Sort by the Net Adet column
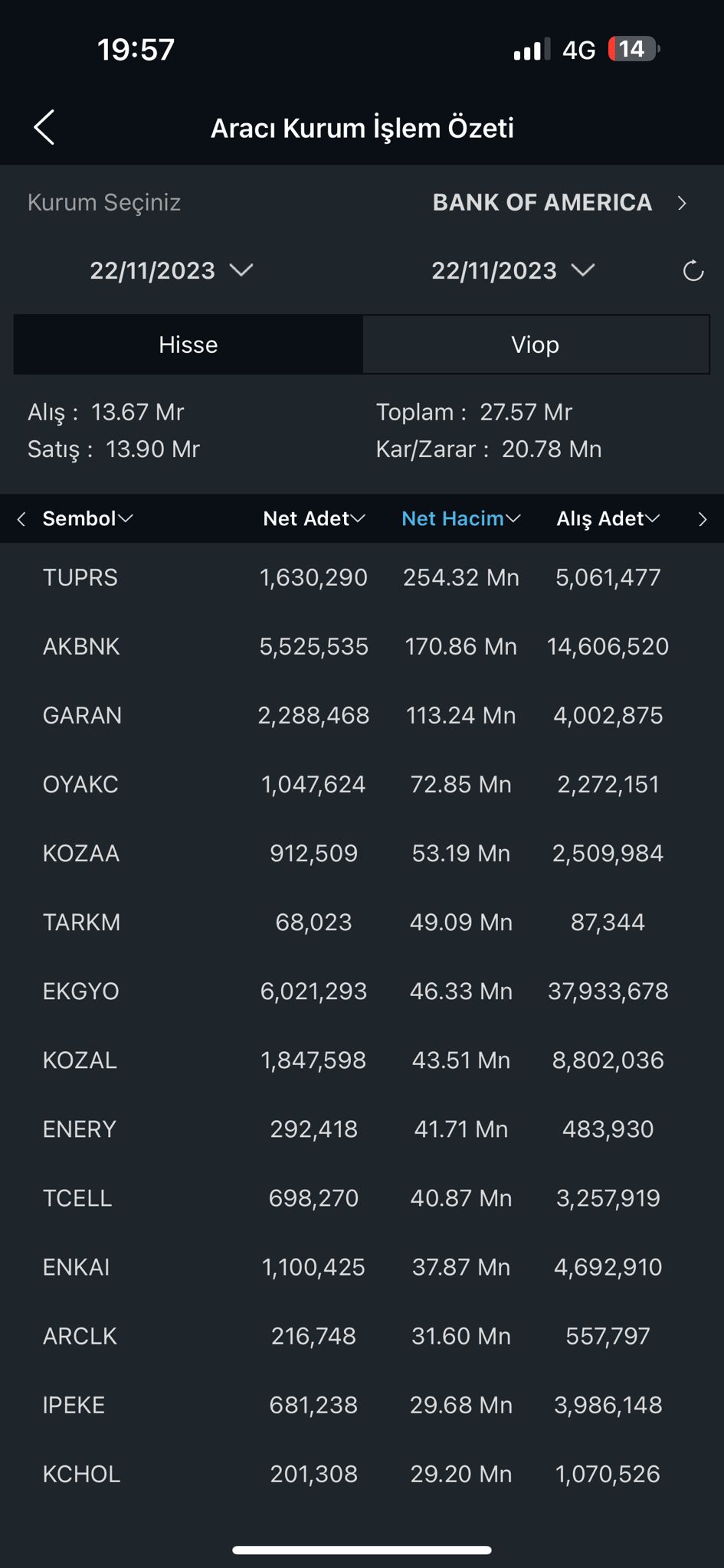The image size is (724, 1568). (x=313, y=519)
